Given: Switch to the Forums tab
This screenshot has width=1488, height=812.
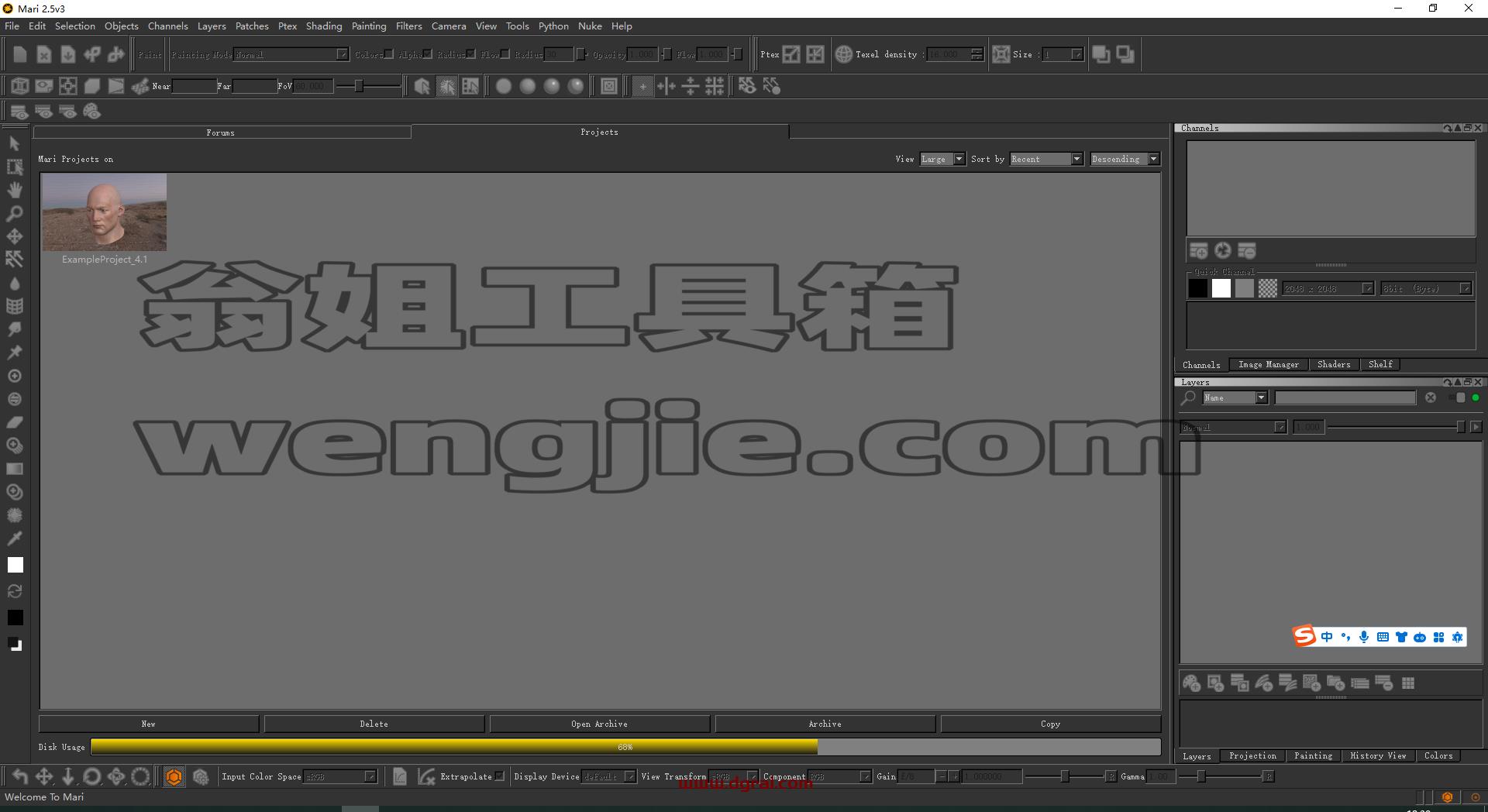Looking at the screenshot, I should [x=222, y=132].
